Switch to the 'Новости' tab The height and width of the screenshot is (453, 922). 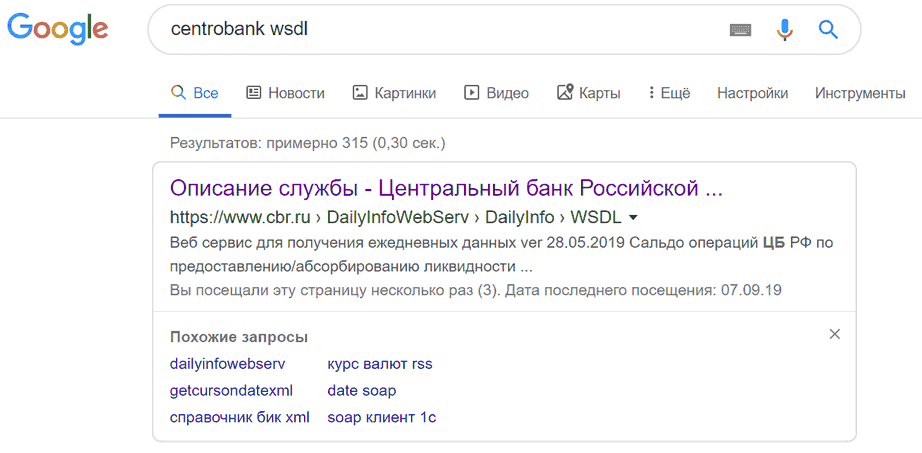point(285,93)
